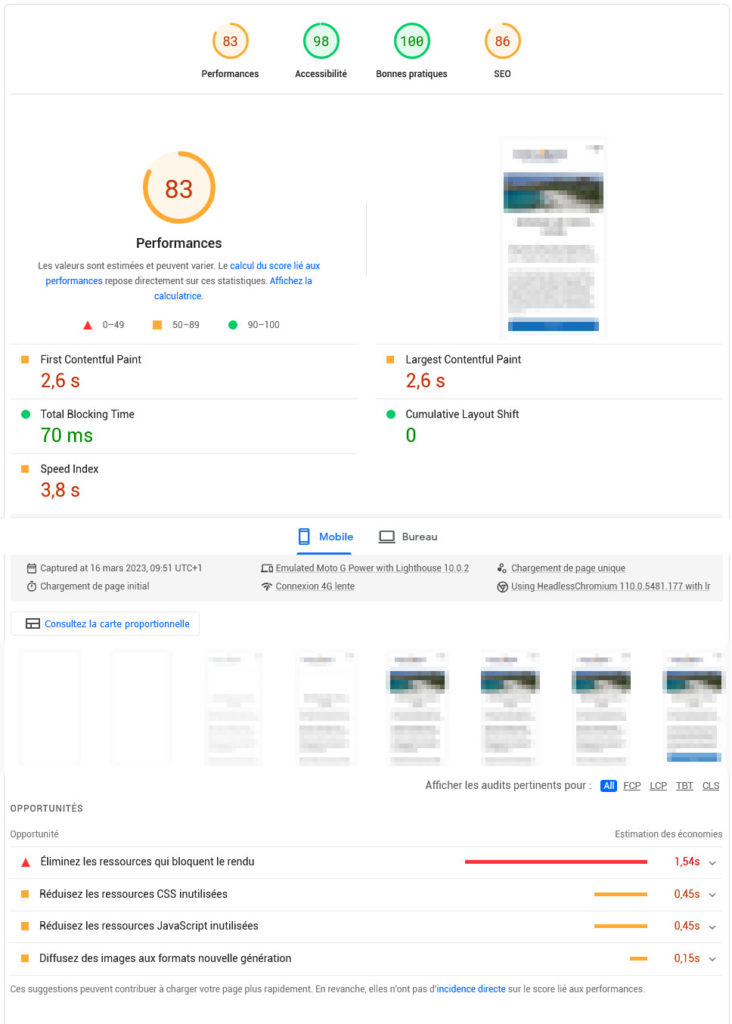
Task: Expand Réduisez les ressources CSS inutilisées chevron
Action: [712, 895]
